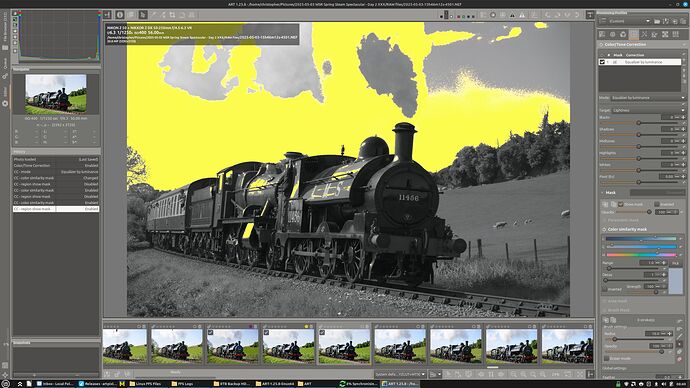The image size is (690, 388).
Task: Select the pencil brush drawing icon
Action: tap(679, 336)
